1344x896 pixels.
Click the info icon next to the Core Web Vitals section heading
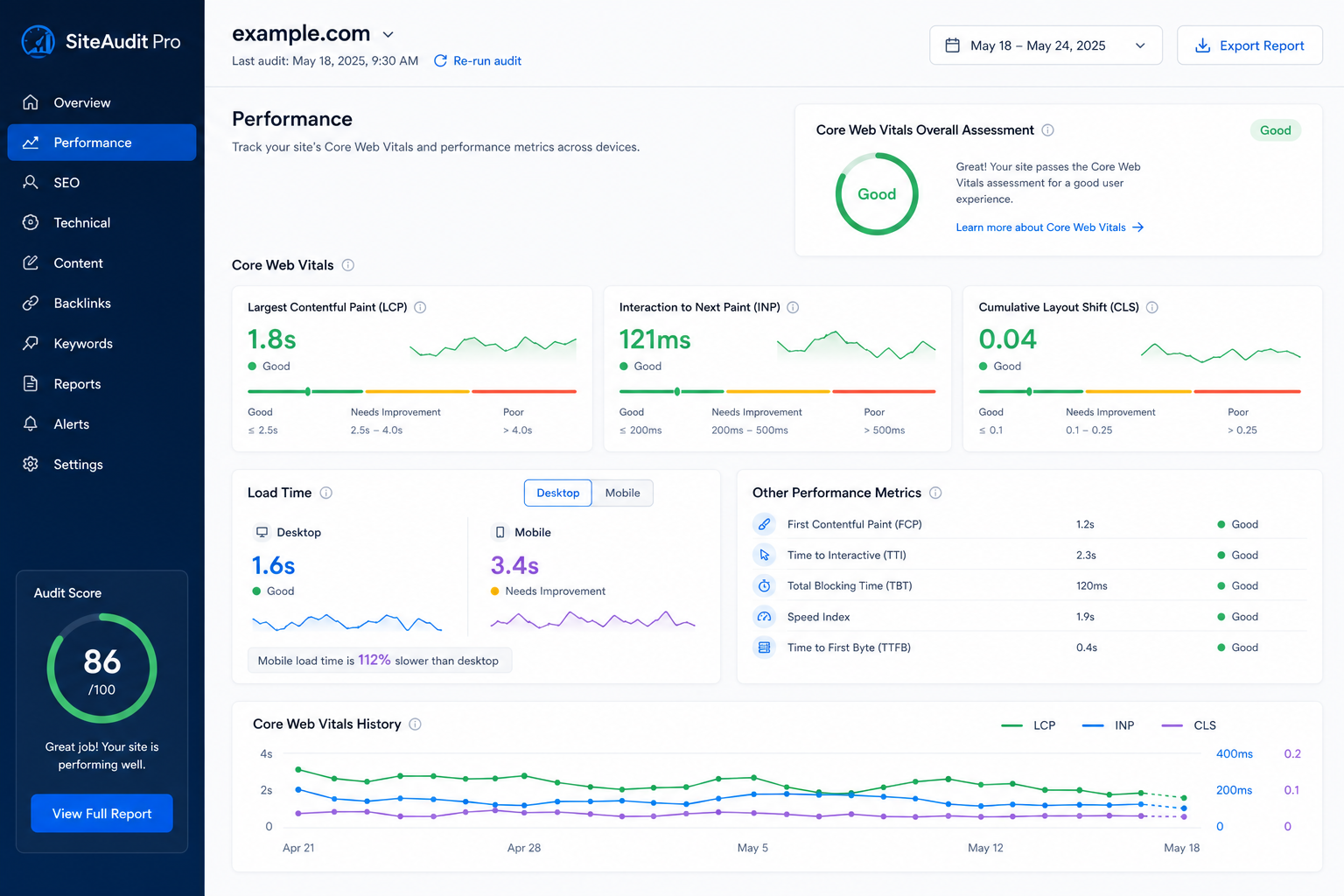click(348, 265)
